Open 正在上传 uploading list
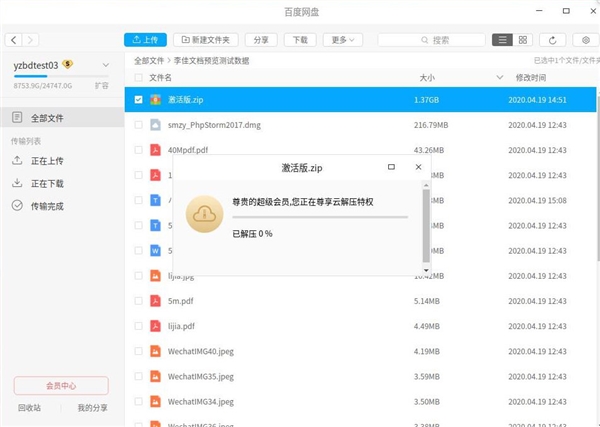The image size is (600, 427). (x=46, y=160)
